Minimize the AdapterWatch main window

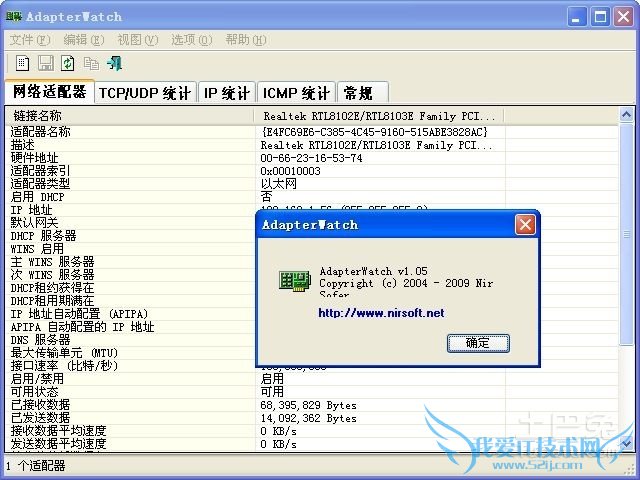pyautogui.click(x=576, y=17)
